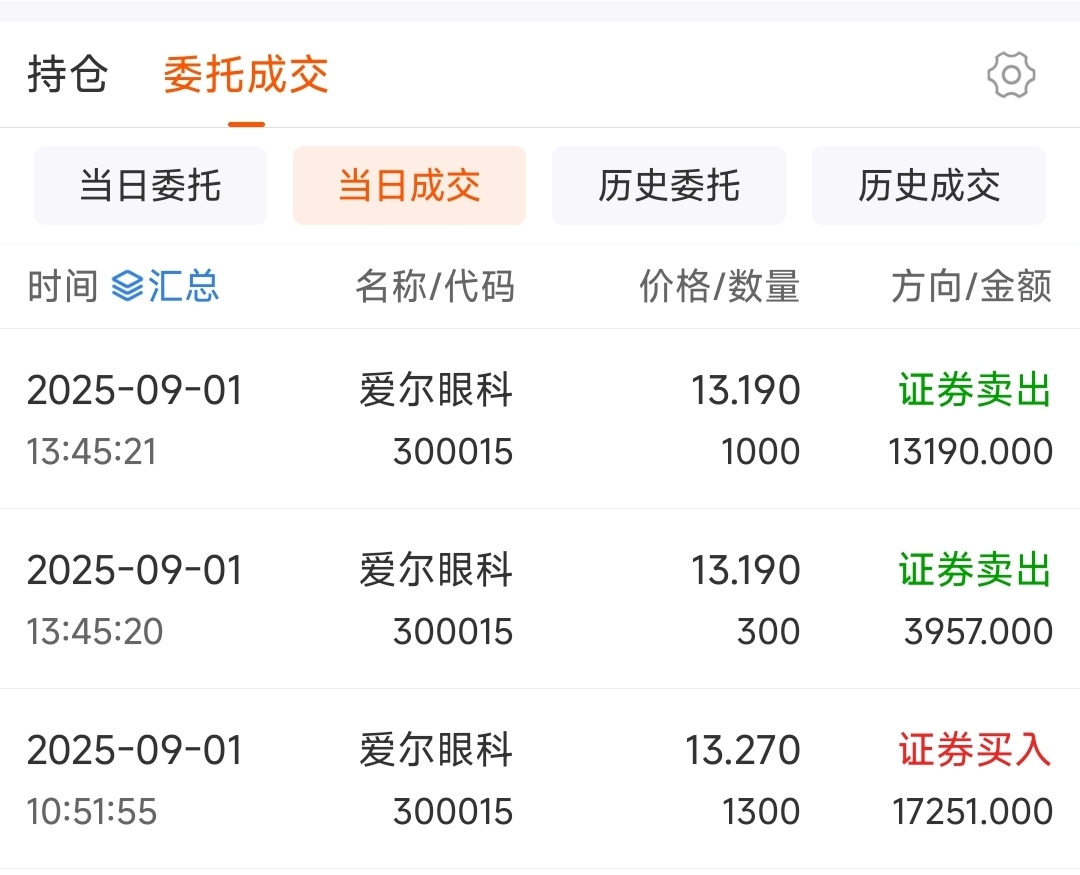The image size is (1080, 875).
Task: Show 当日委托 orders
Action: 150,185
